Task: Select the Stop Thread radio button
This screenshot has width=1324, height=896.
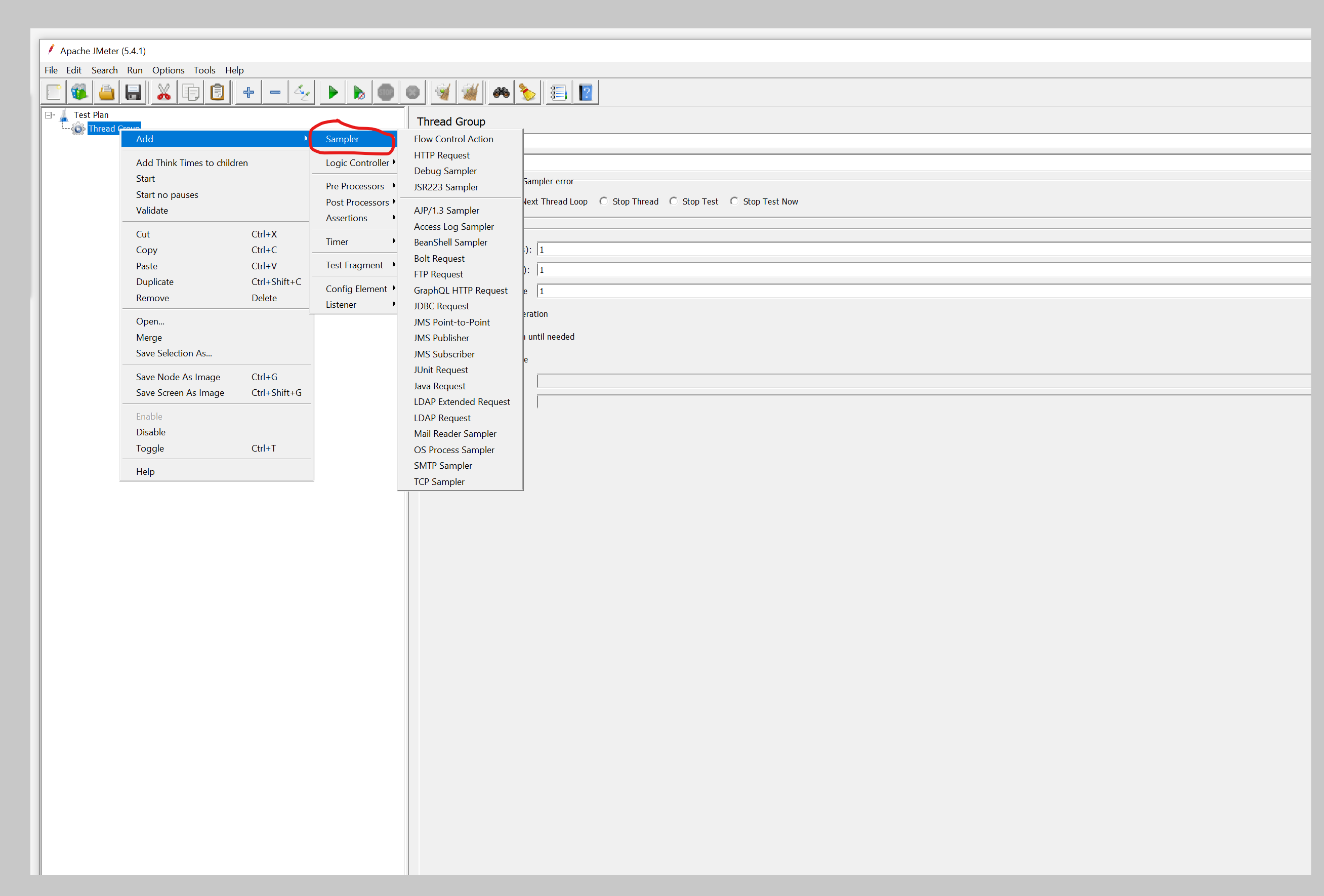Action: click(604, 201)
